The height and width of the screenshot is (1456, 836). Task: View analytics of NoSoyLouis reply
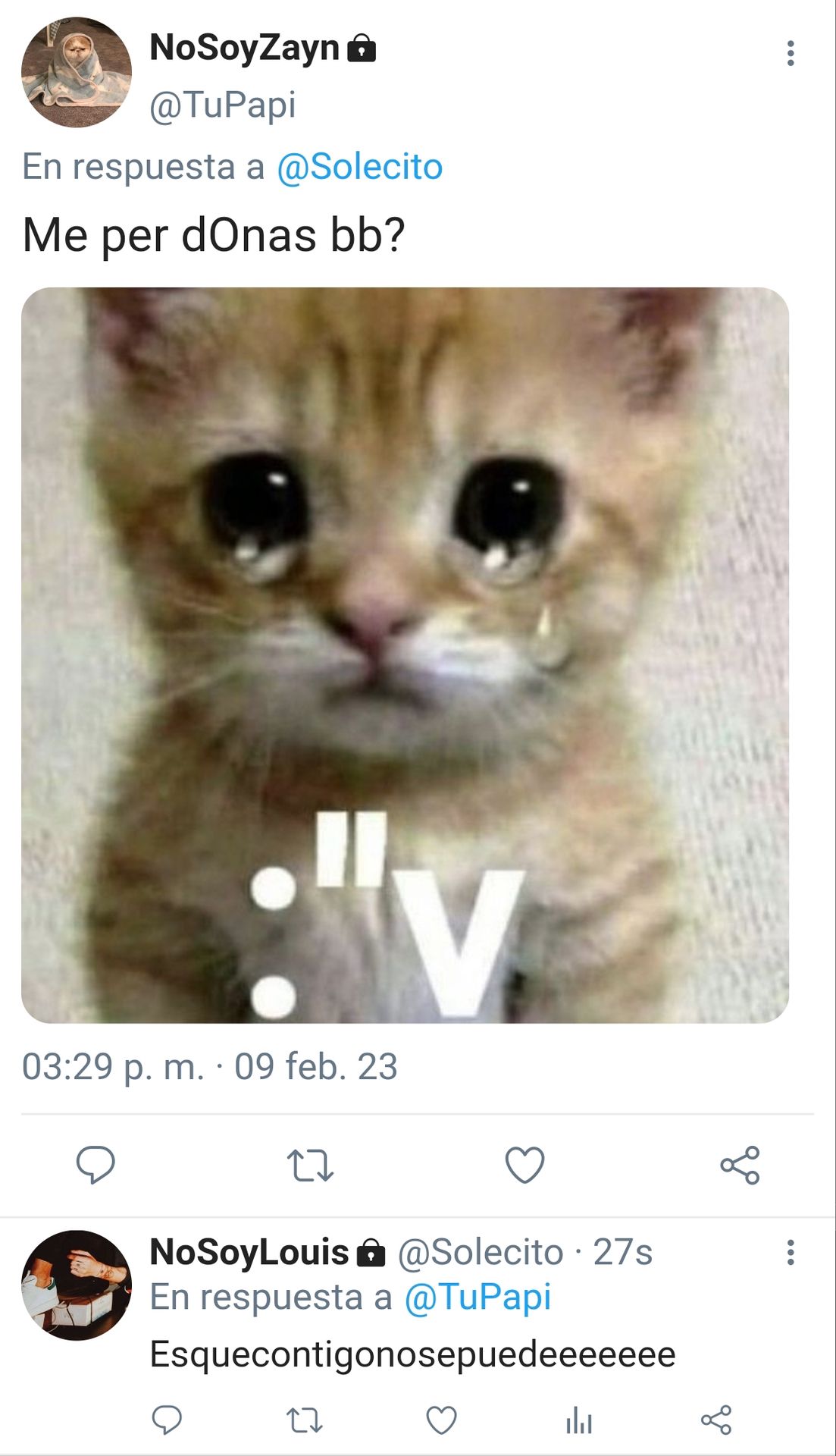coord(579,1420)
